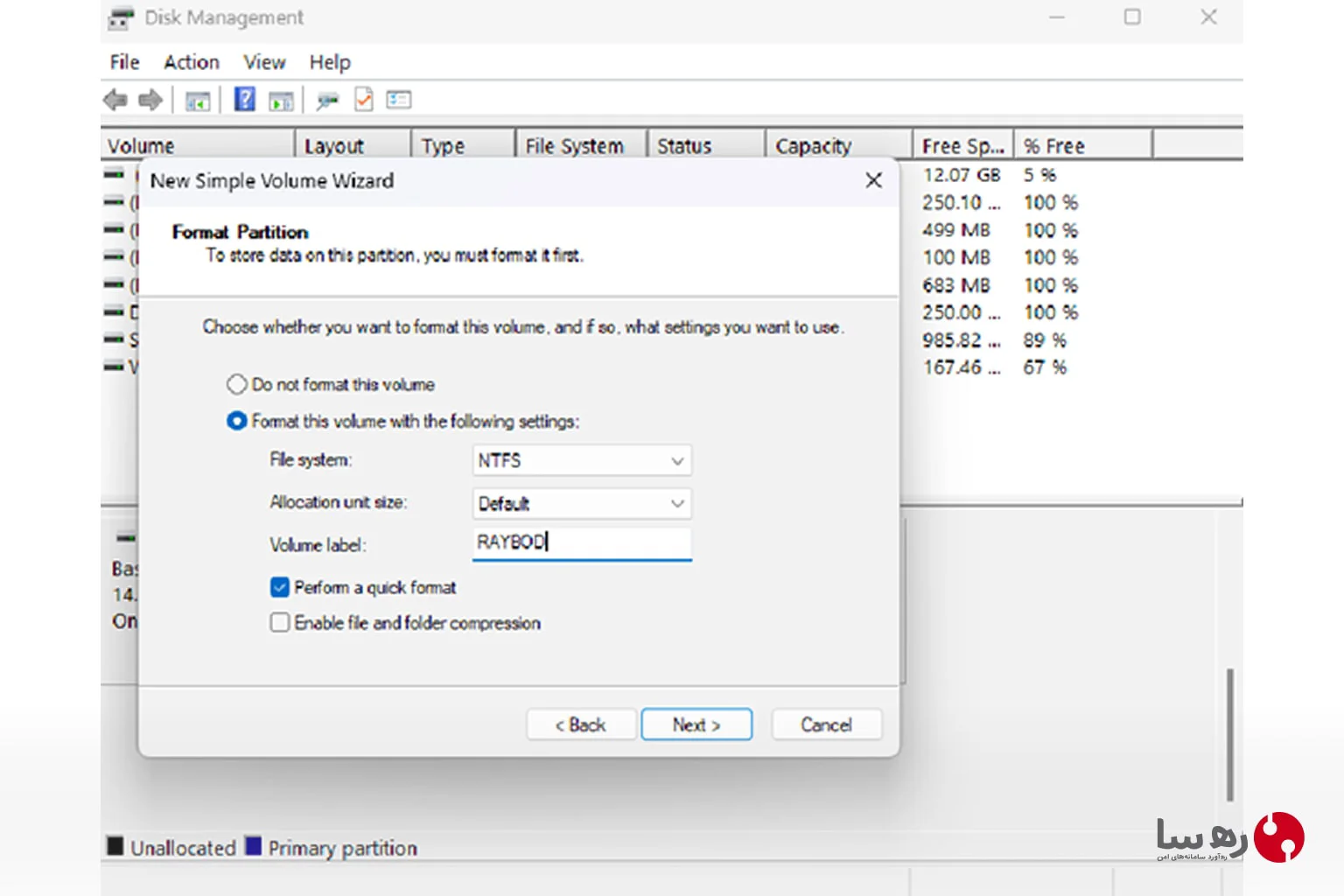Open the Help menu
The width and height of the screenshot is (1344, 896).
pyautogui.click(x=330, y=62)
